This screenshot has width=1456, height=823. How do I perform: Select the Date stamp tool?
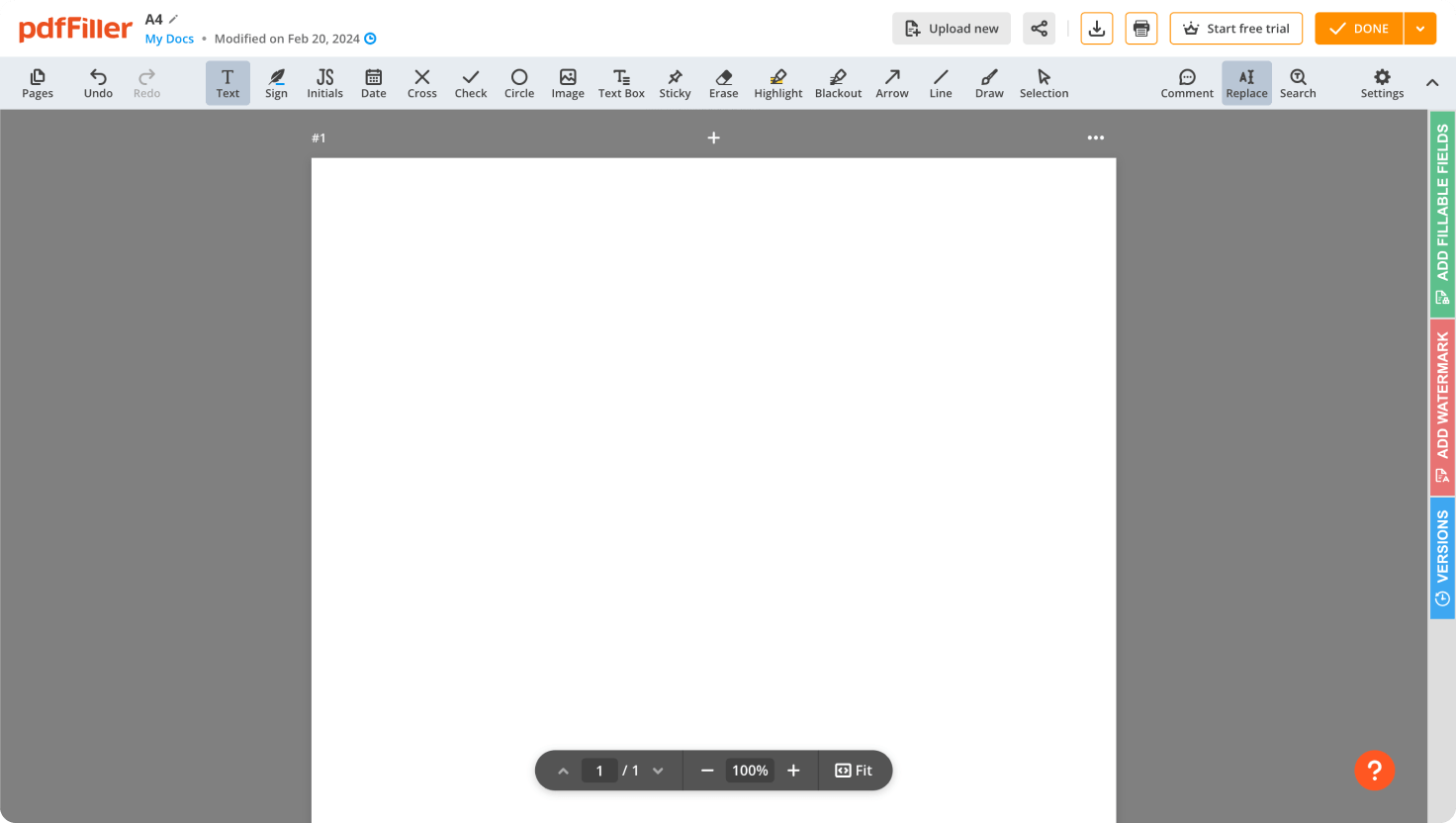coord(373,82)
